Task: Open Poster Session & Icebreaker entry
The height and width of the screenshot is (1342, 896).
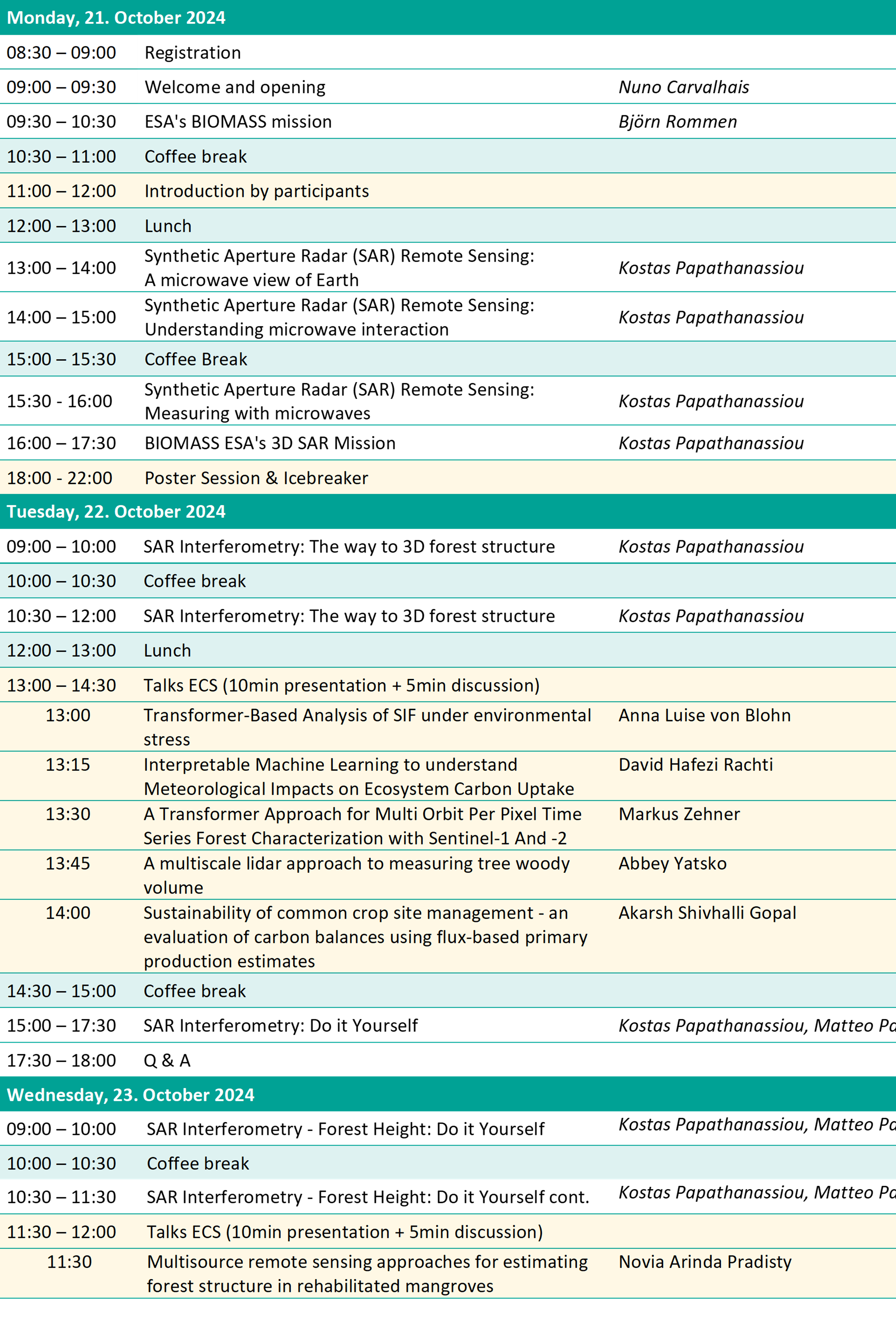Action: [x=256, y=478]
